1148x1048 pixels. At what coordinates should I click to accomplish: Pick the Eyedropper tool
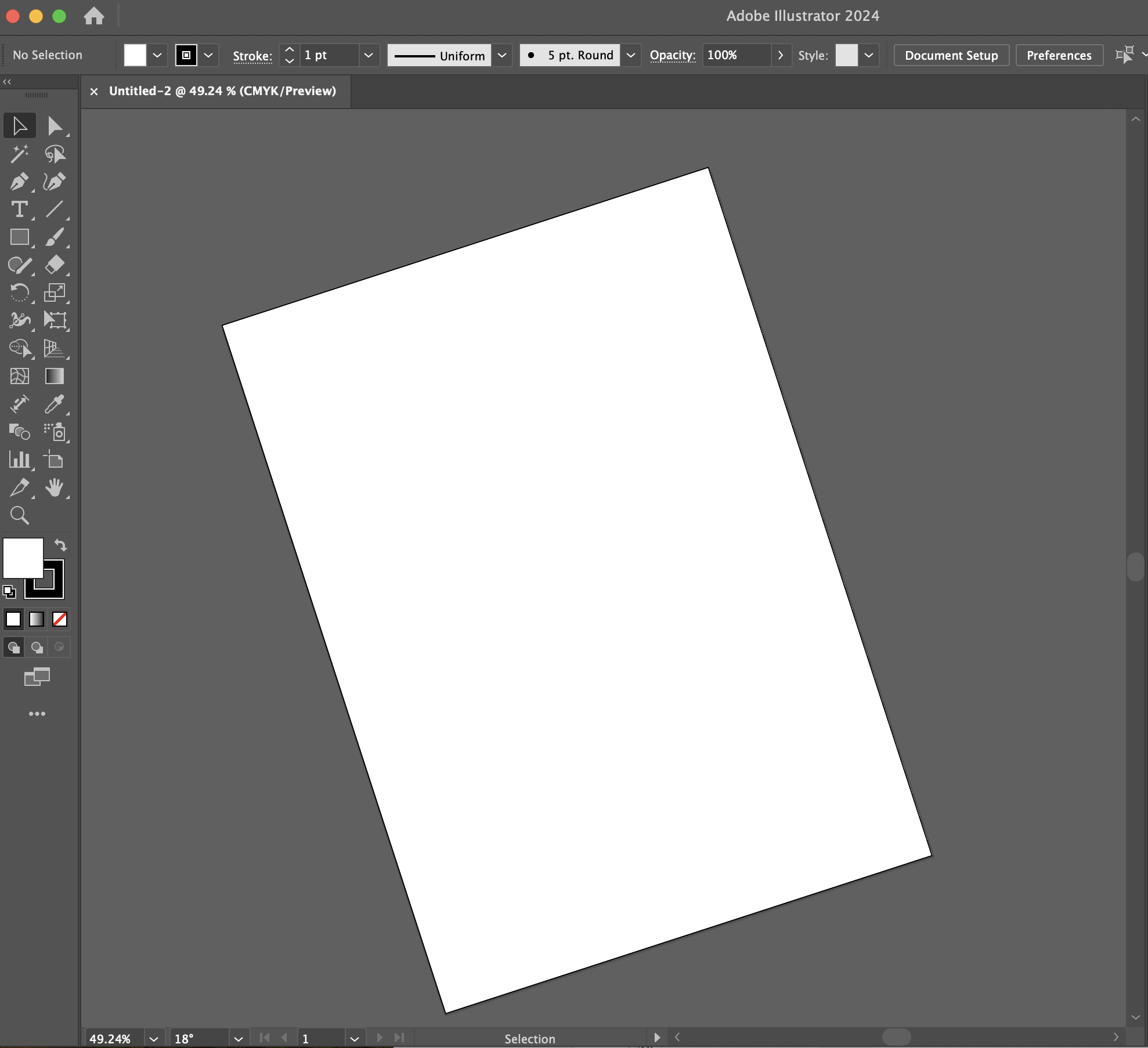(55, 404)
